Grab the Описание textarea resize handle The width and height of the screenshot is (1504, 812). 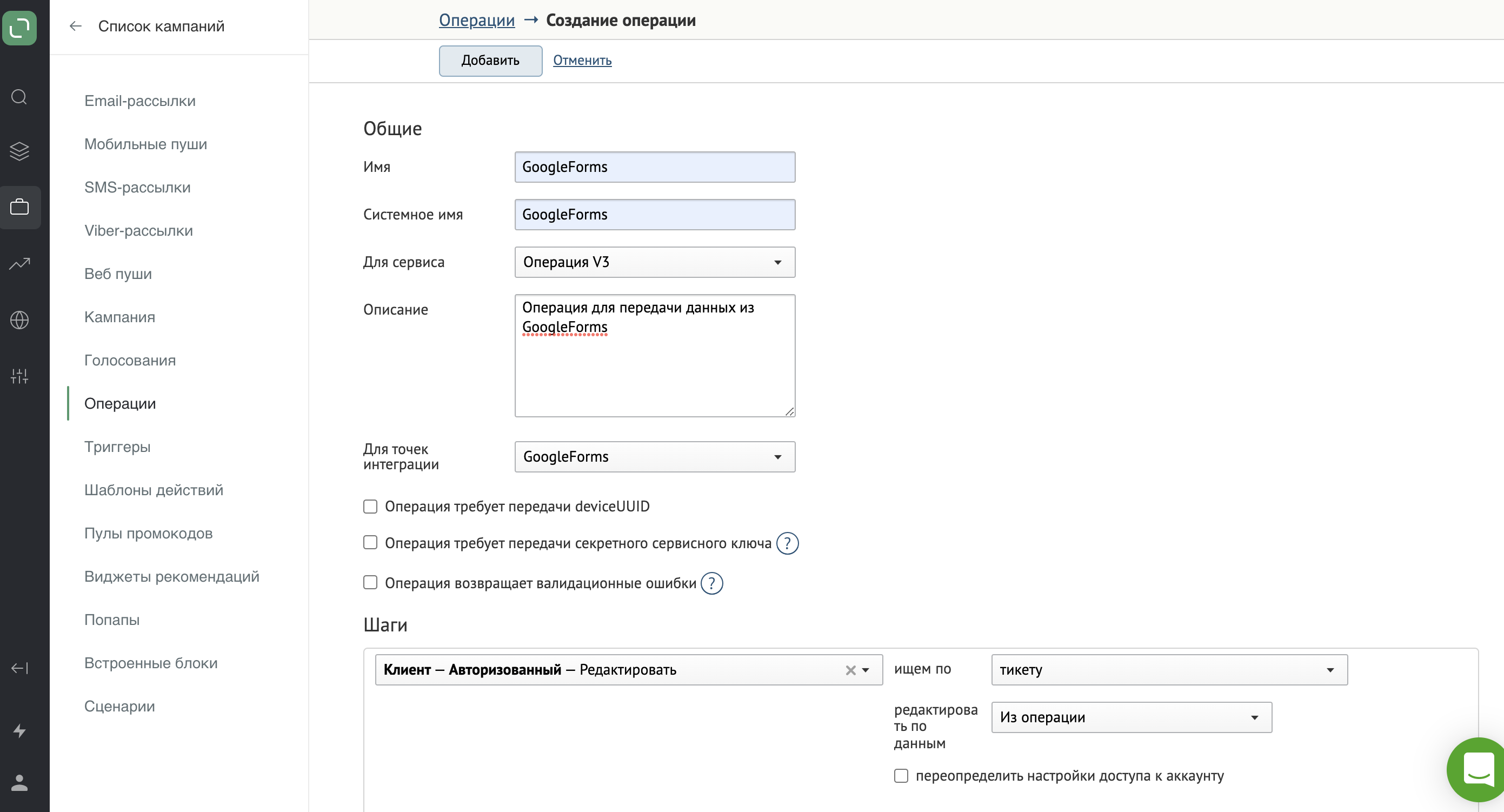789,411
